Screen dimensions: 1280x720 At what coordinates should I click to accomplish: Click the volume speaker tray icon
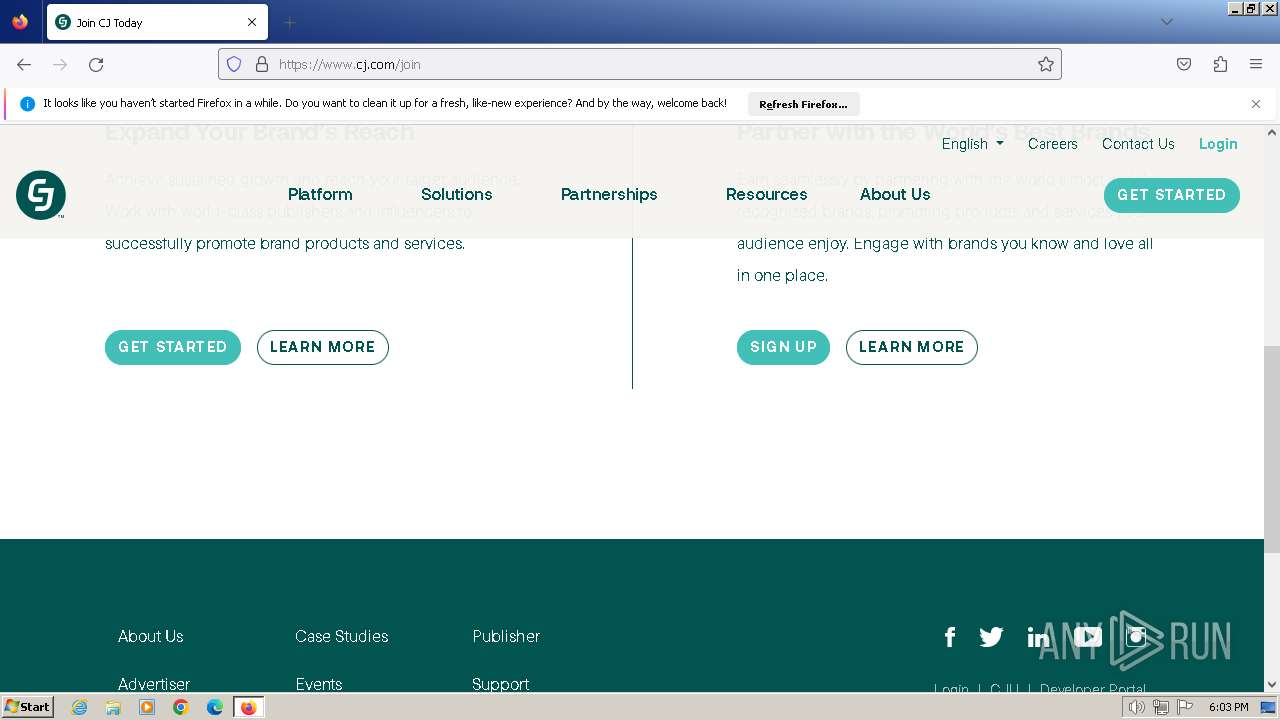[1137, 707]
